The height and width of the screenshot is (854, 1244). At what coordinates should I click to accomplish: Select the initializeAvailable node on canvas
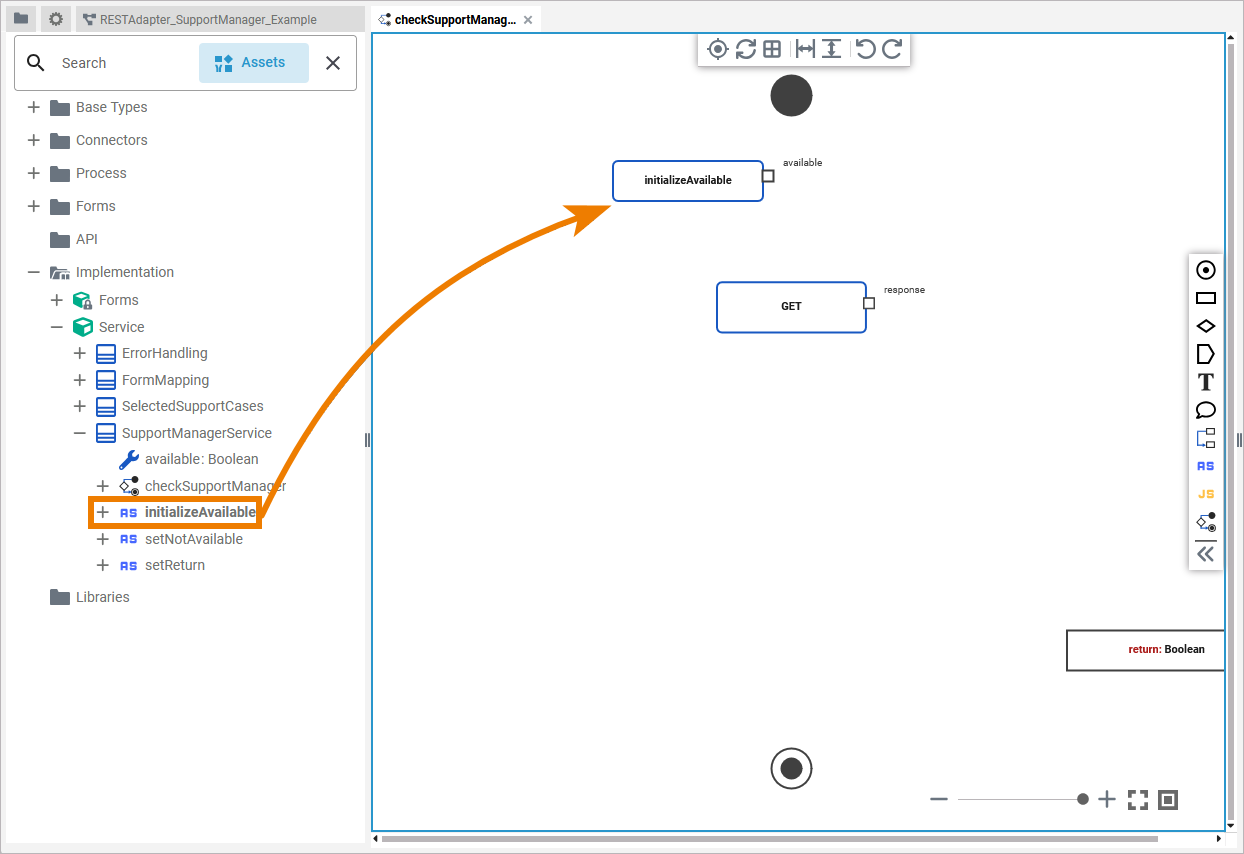(688, 181)
